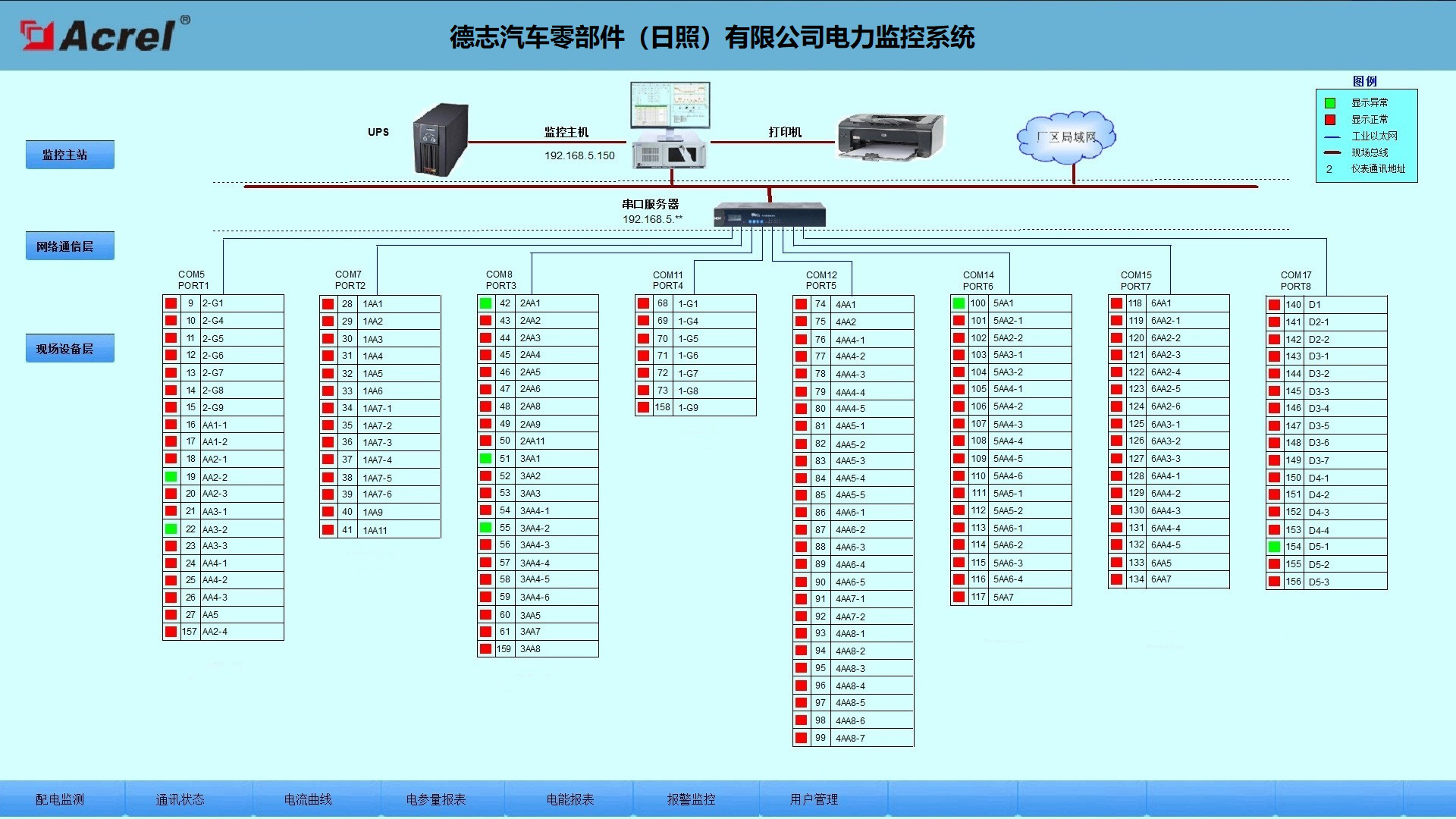Click device row 156 D5-3
Screen dimensions: 1456x819
[1326, 582]
